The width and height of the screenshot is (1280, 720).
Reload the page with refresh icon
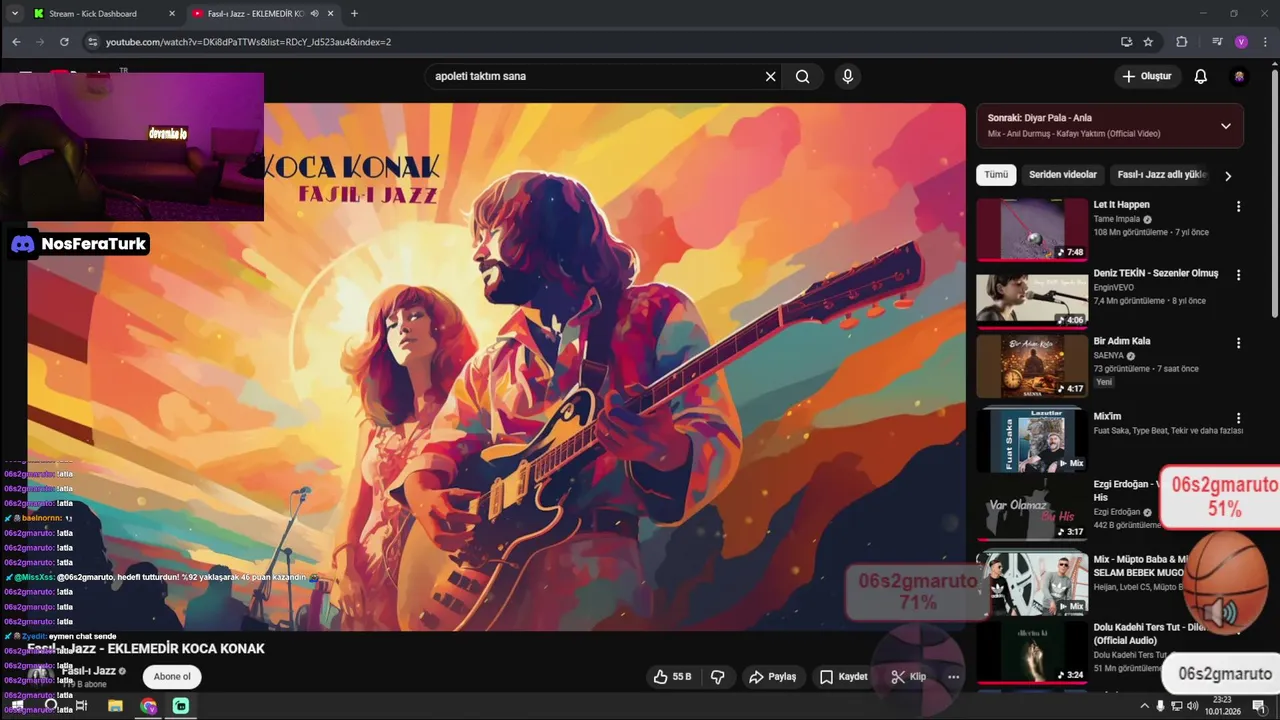point(64,42)
